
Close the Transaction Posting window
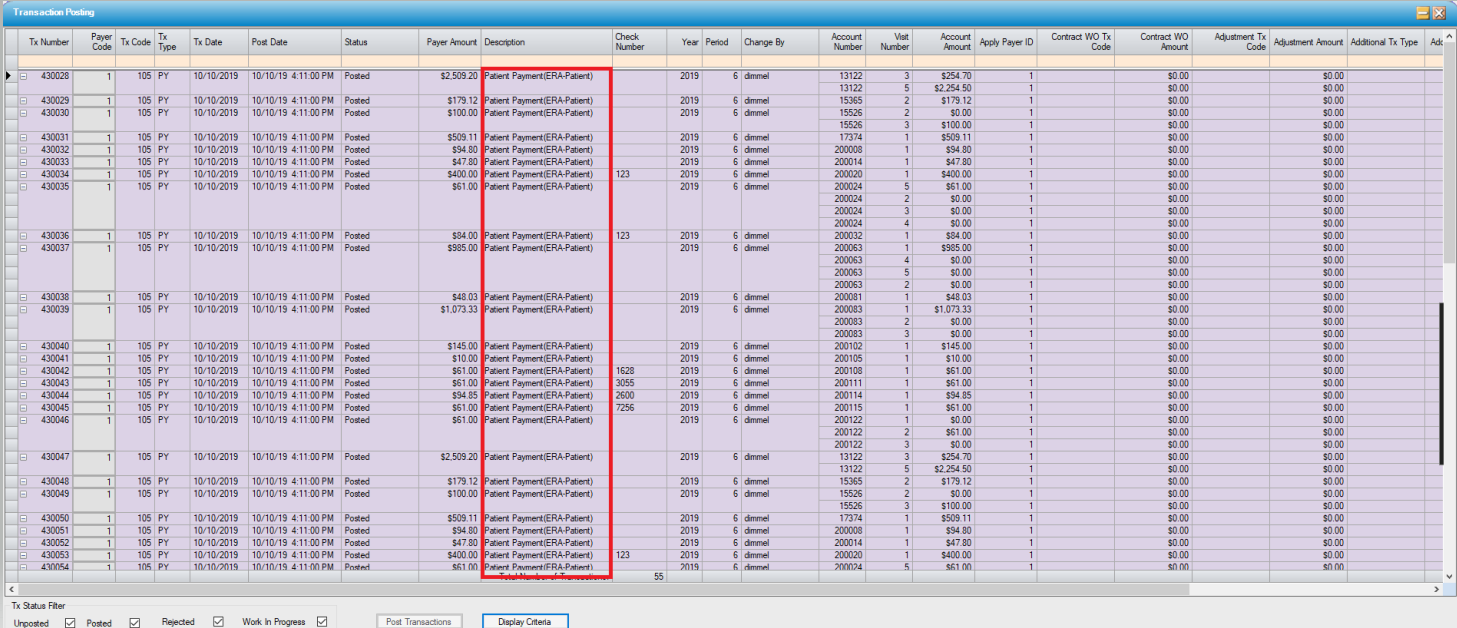point(1439,13)
